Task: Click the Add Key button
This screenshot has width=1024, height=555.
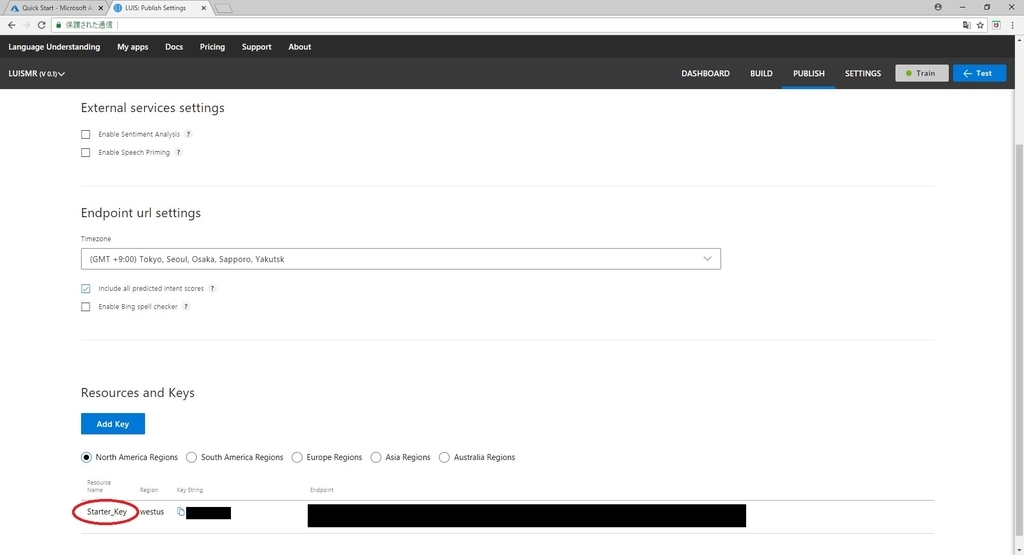Action: click(113, 424)
